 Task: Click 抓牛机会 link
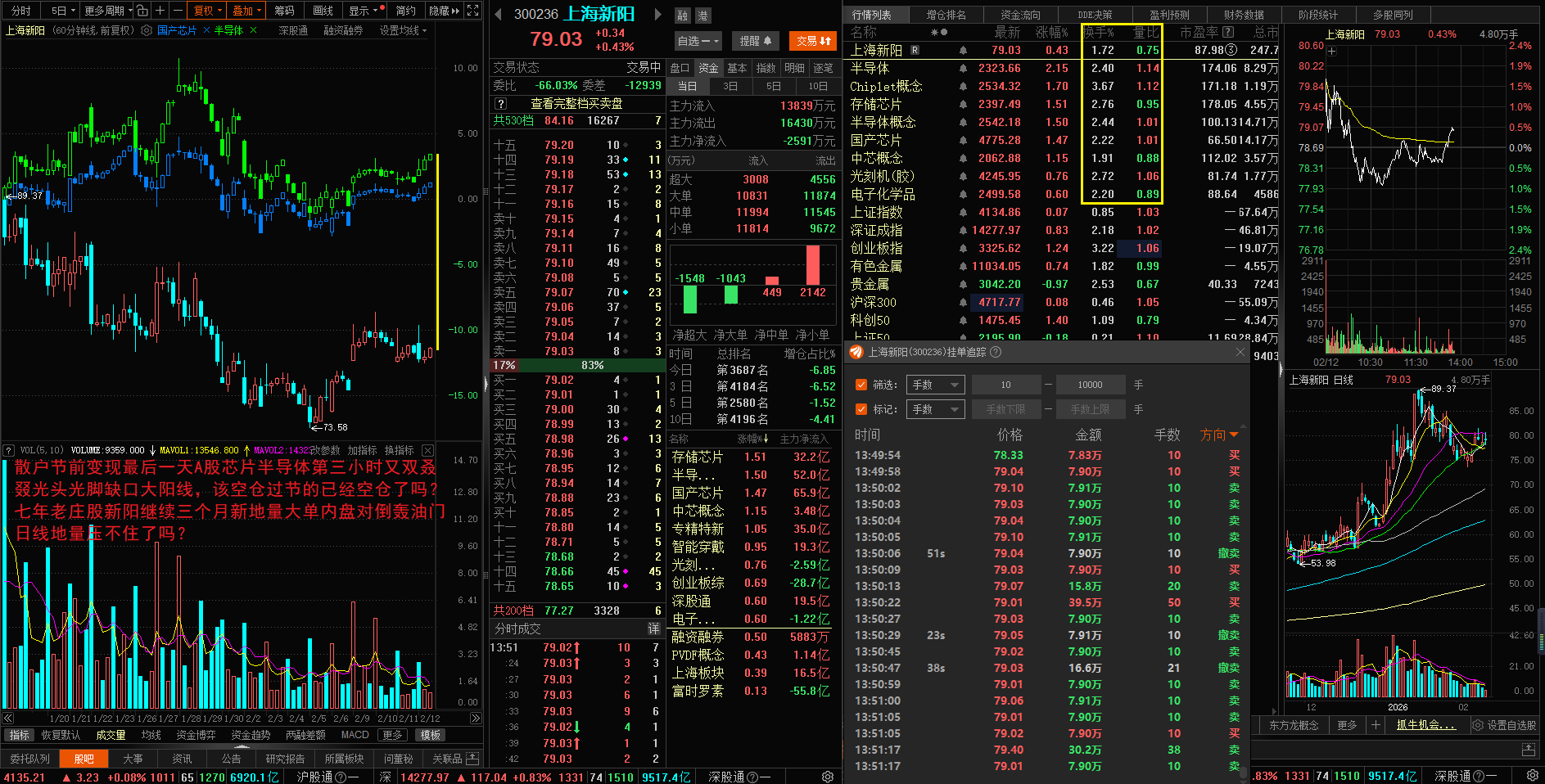(x=1425, y=725)
